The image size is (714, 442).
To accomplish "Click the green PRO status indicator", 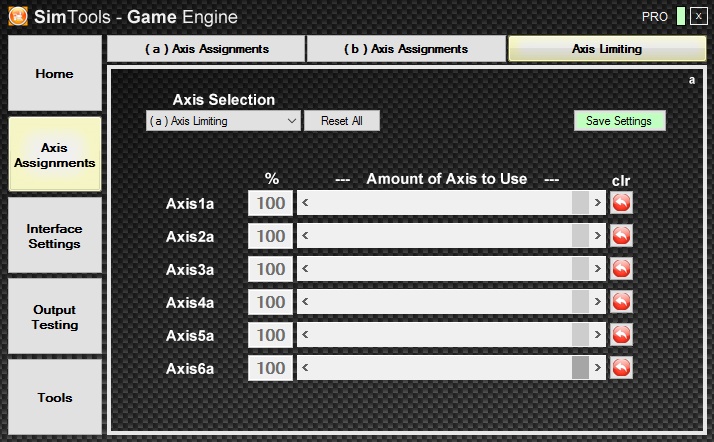I will click(x=680, y=17).
